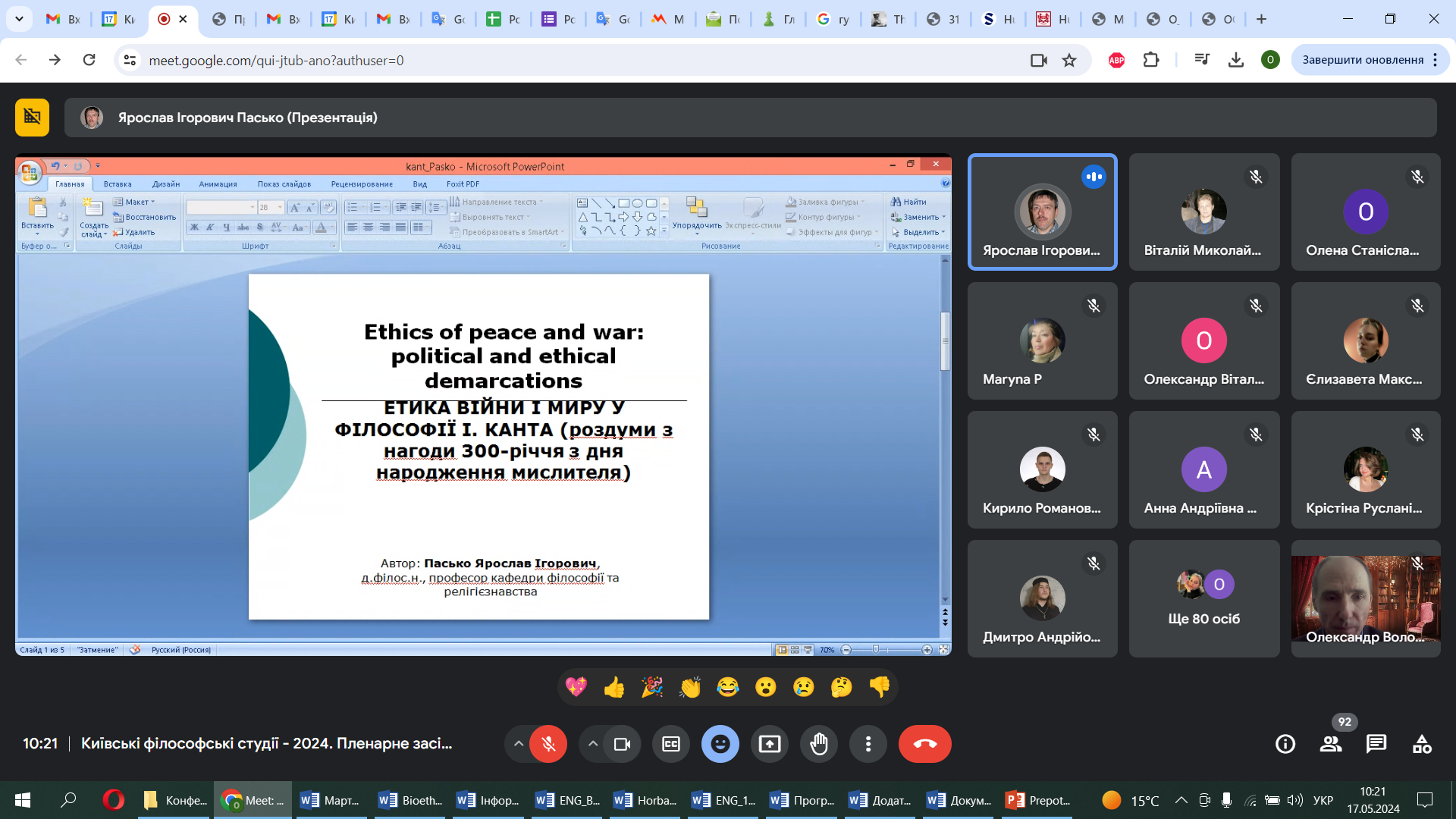Open a new browser tab
This screenshot has width=1456, height=819.
point(1261,19)
